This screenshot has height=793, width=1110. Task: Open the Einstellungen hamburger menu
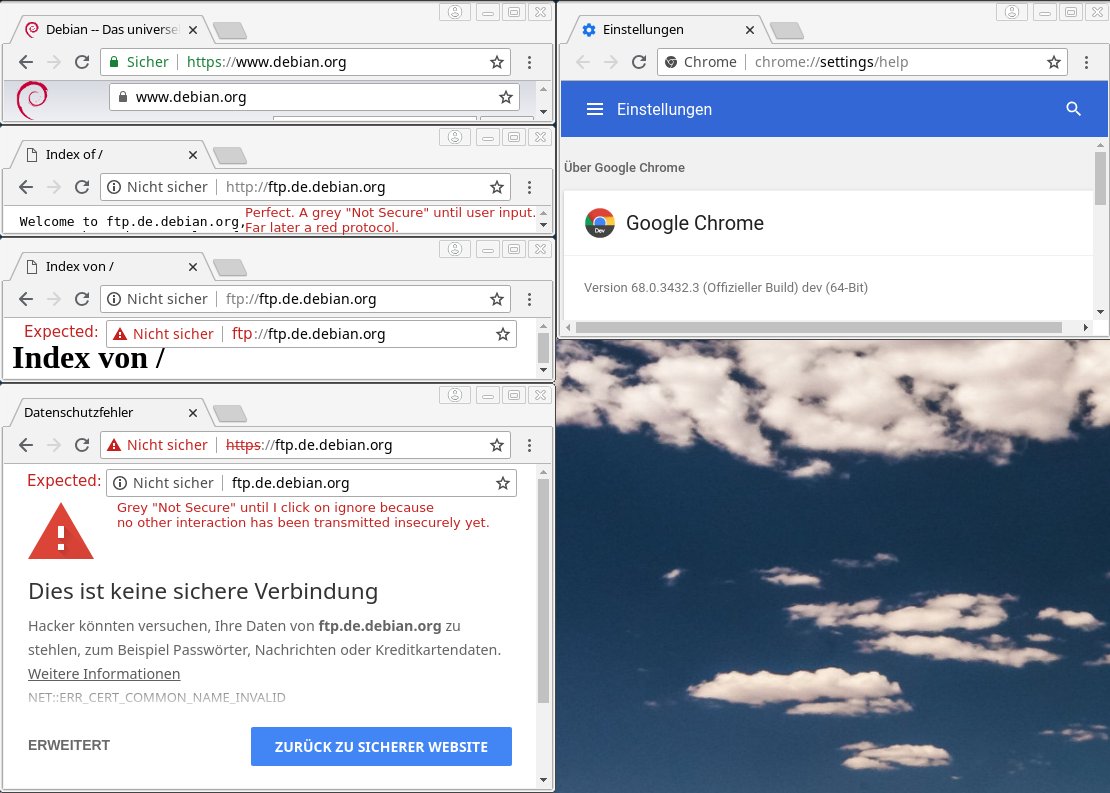pyautogui.click(x=595, y=109)
